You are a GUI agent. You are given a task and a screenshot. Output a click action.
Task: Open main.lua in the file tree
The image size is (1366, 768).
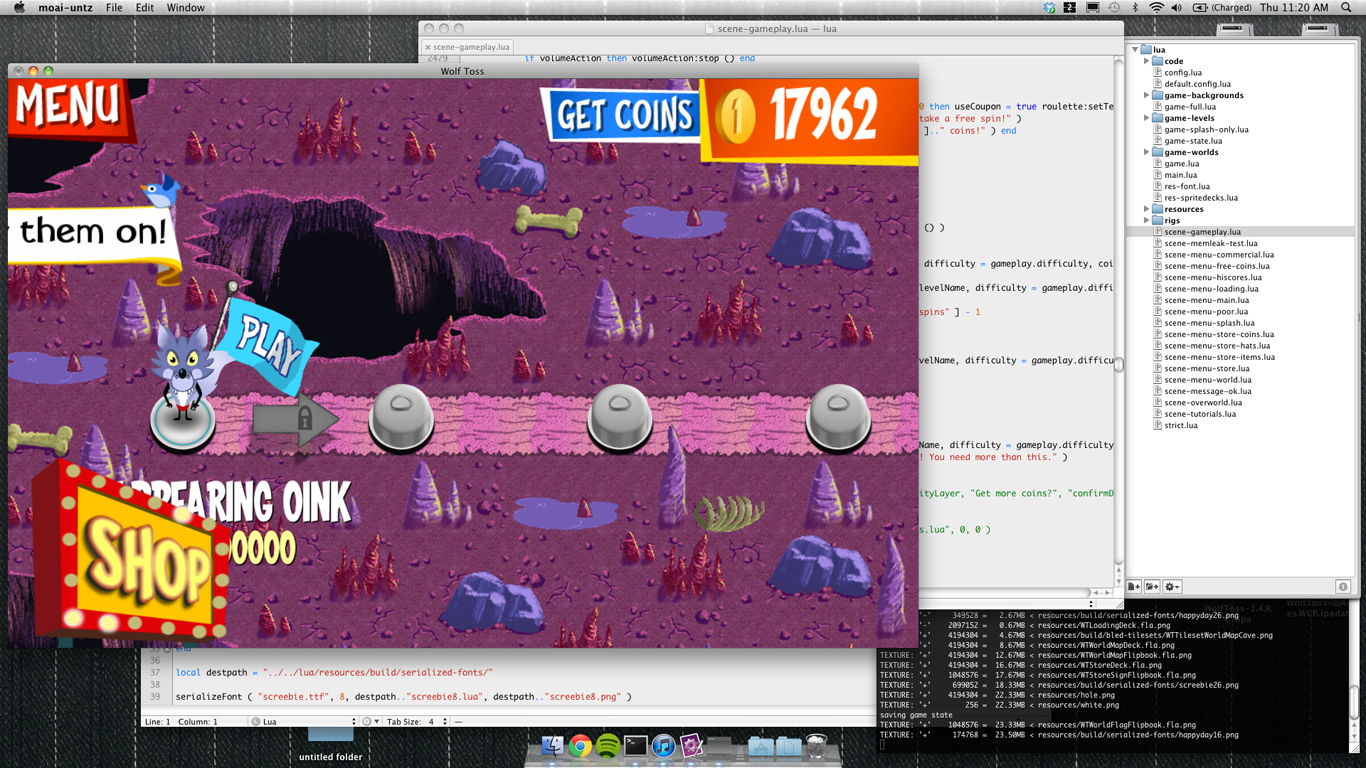tap(1180, 175)
